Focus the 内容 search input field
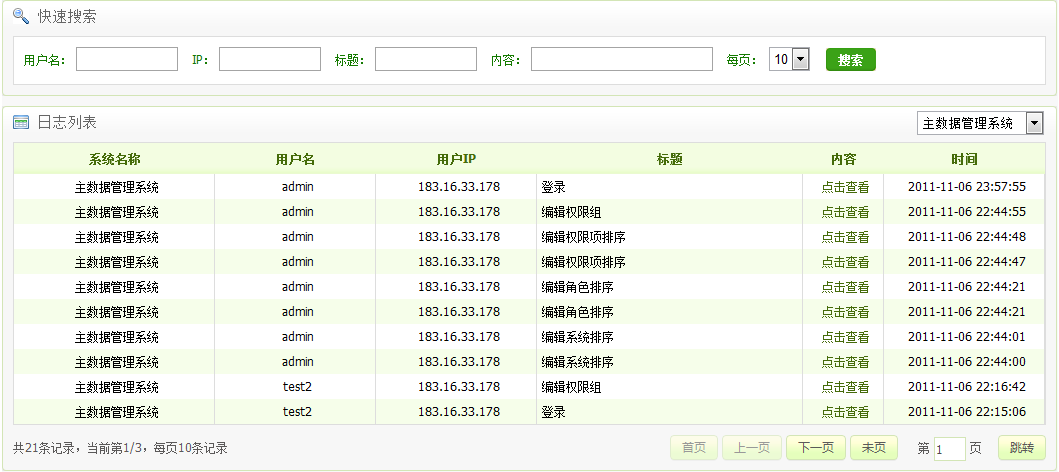This screenshot has height=472, width=1059. [x=621, y=59]
